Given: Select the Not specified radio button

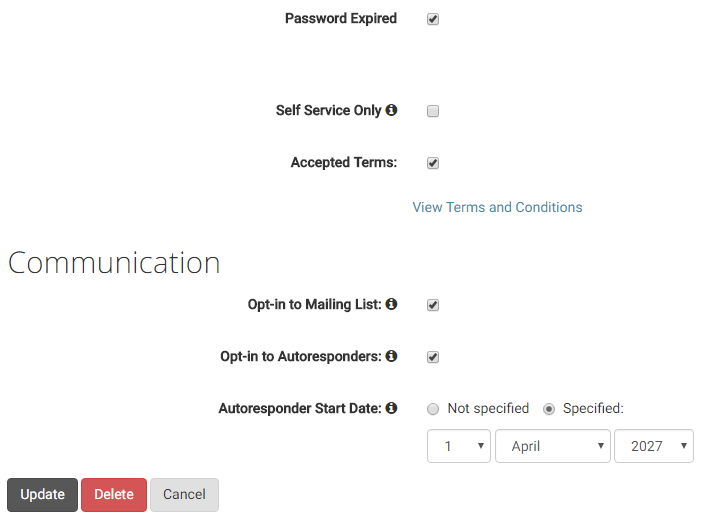Looking at the screenshot, I should pyautogui.click(x=433, y=409).
